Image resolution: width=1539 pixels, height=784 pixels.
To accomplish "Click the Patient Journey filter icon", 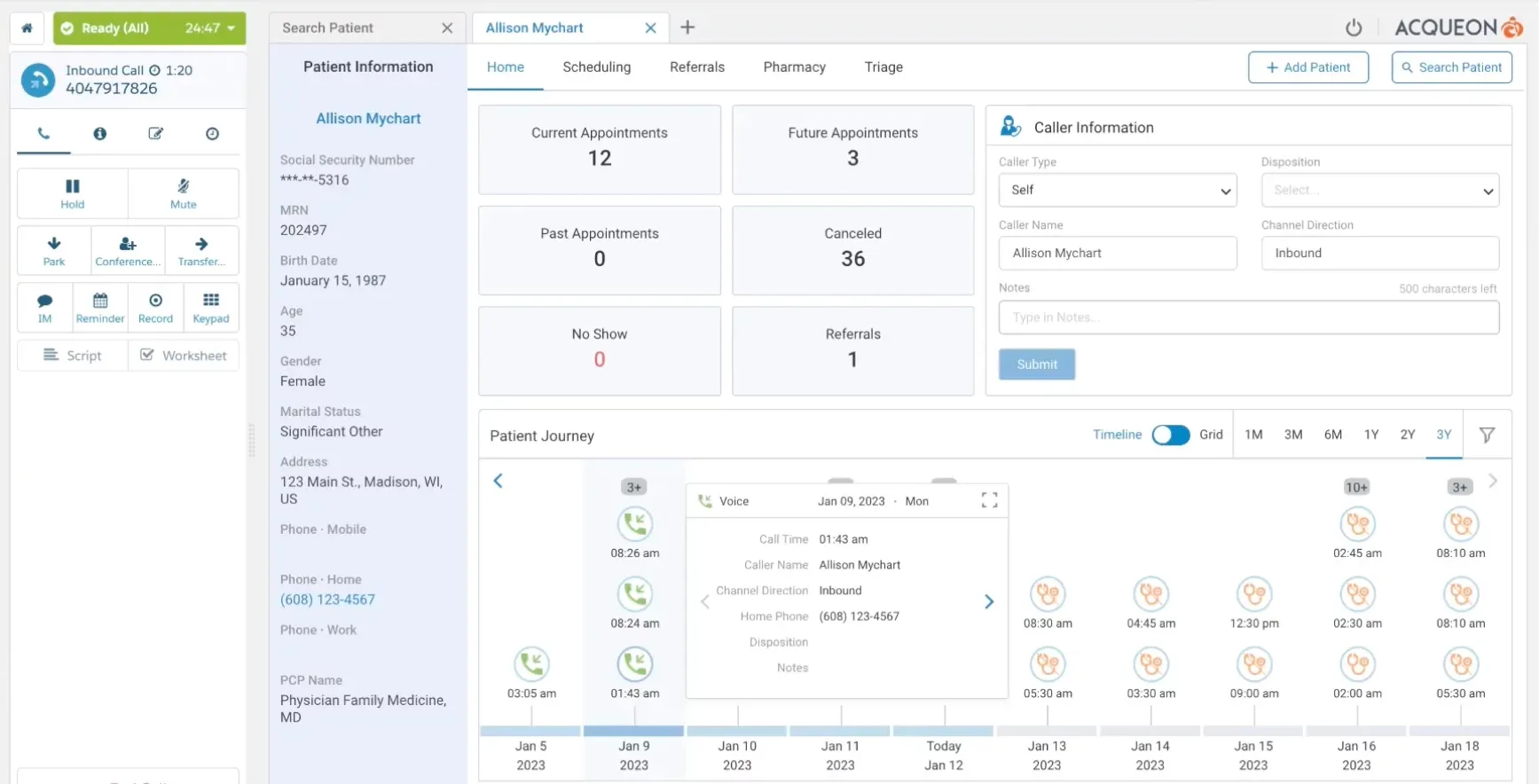I will click(x=1487, y=435).
